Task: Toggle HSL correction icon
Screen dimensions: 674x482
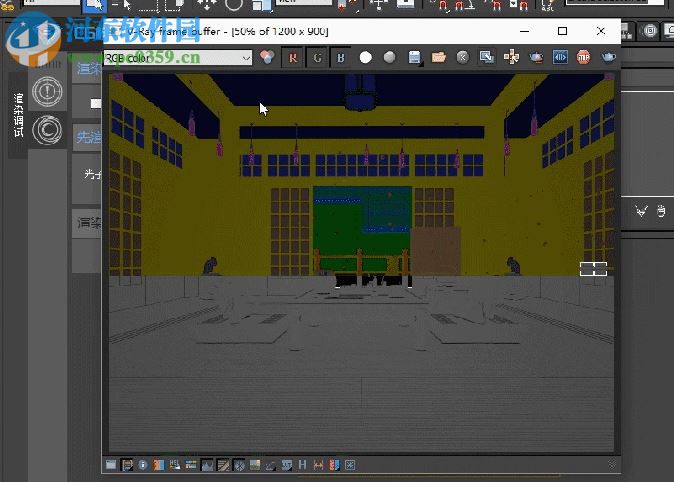Action: 175,465
